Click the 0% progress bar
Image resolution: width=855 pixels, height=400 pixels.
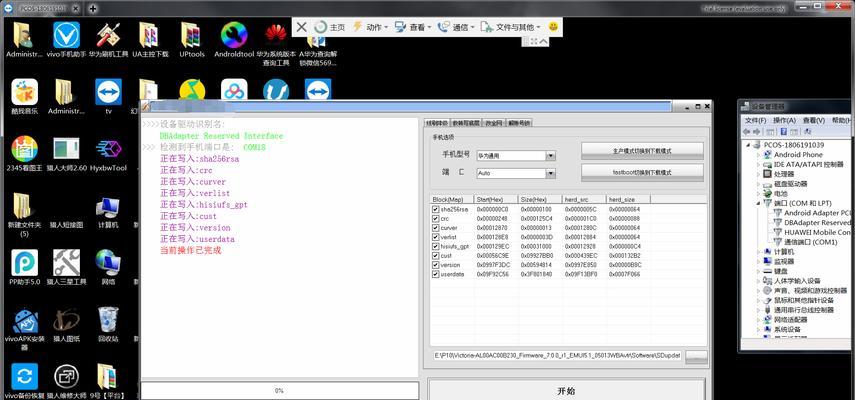pos(280,390)
